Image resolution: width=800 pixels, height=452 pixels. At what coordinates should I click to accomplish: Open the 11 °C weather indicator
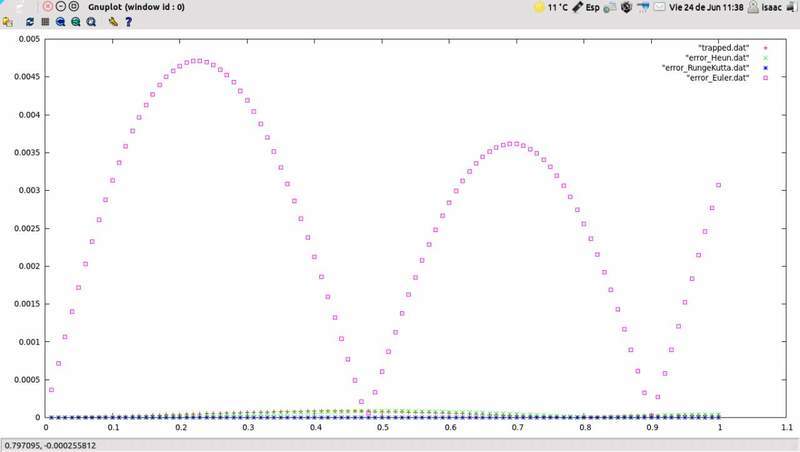coord(550,6)
